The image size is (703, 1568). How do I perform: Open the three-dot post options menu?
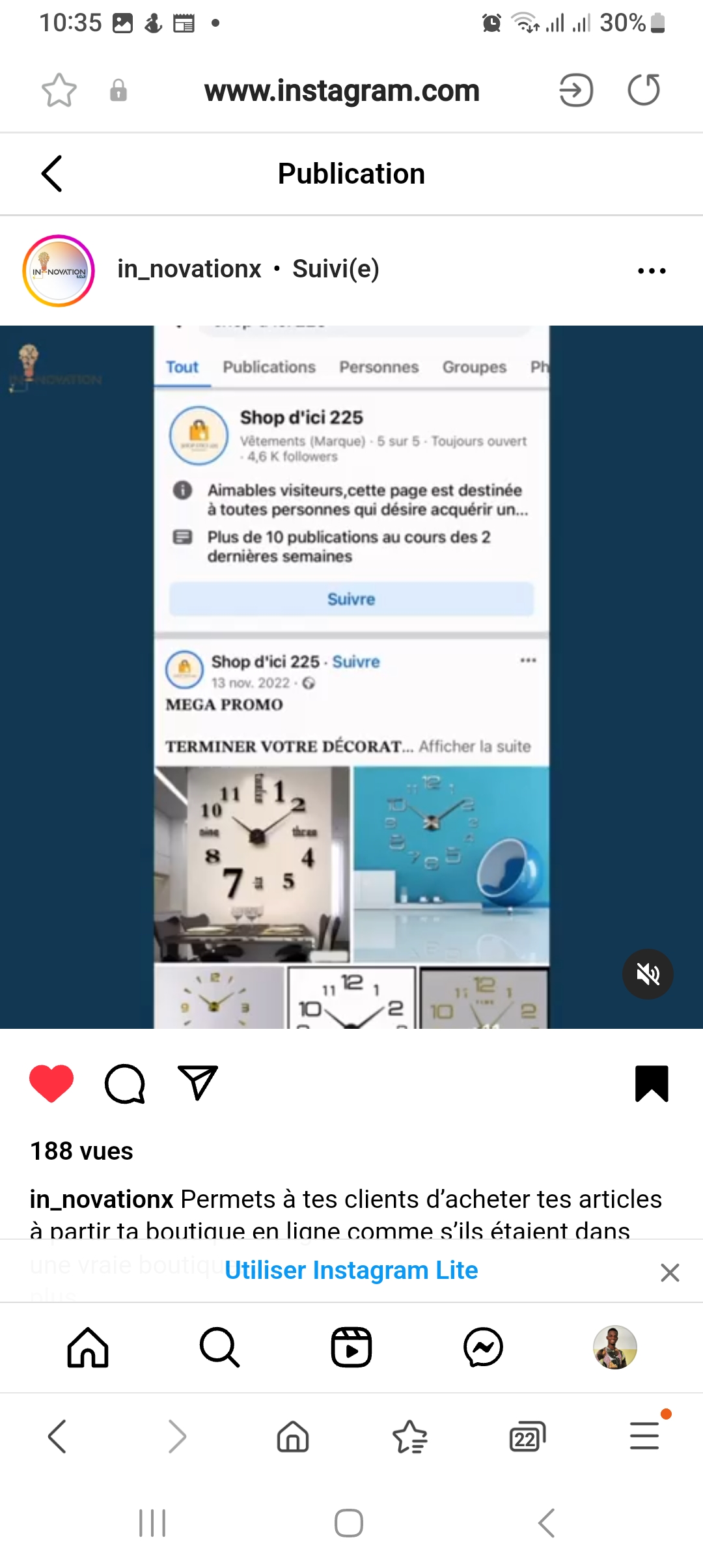click(652, 271)
